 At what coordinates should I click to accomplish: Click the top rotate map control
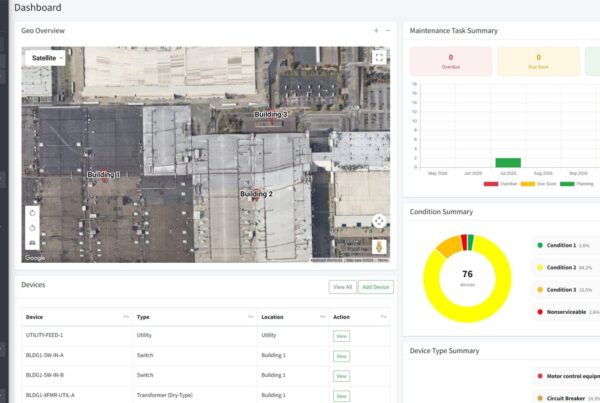pos(33,213)
